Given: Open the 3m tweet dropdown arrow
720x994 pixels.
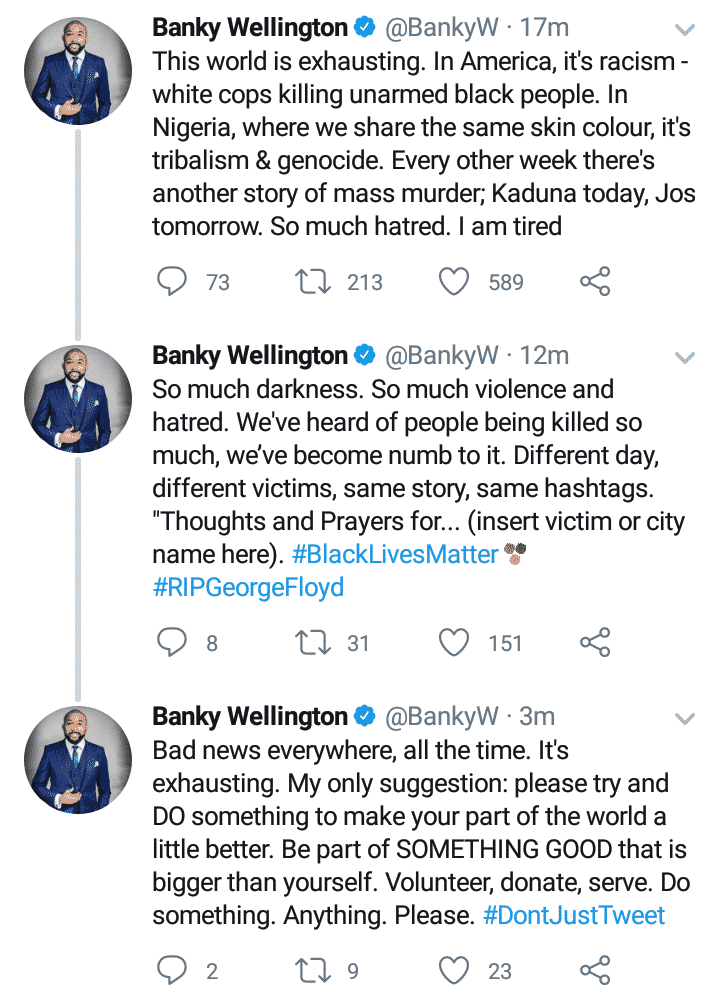Looking at the screenshot, I should (x=685, y=718).
